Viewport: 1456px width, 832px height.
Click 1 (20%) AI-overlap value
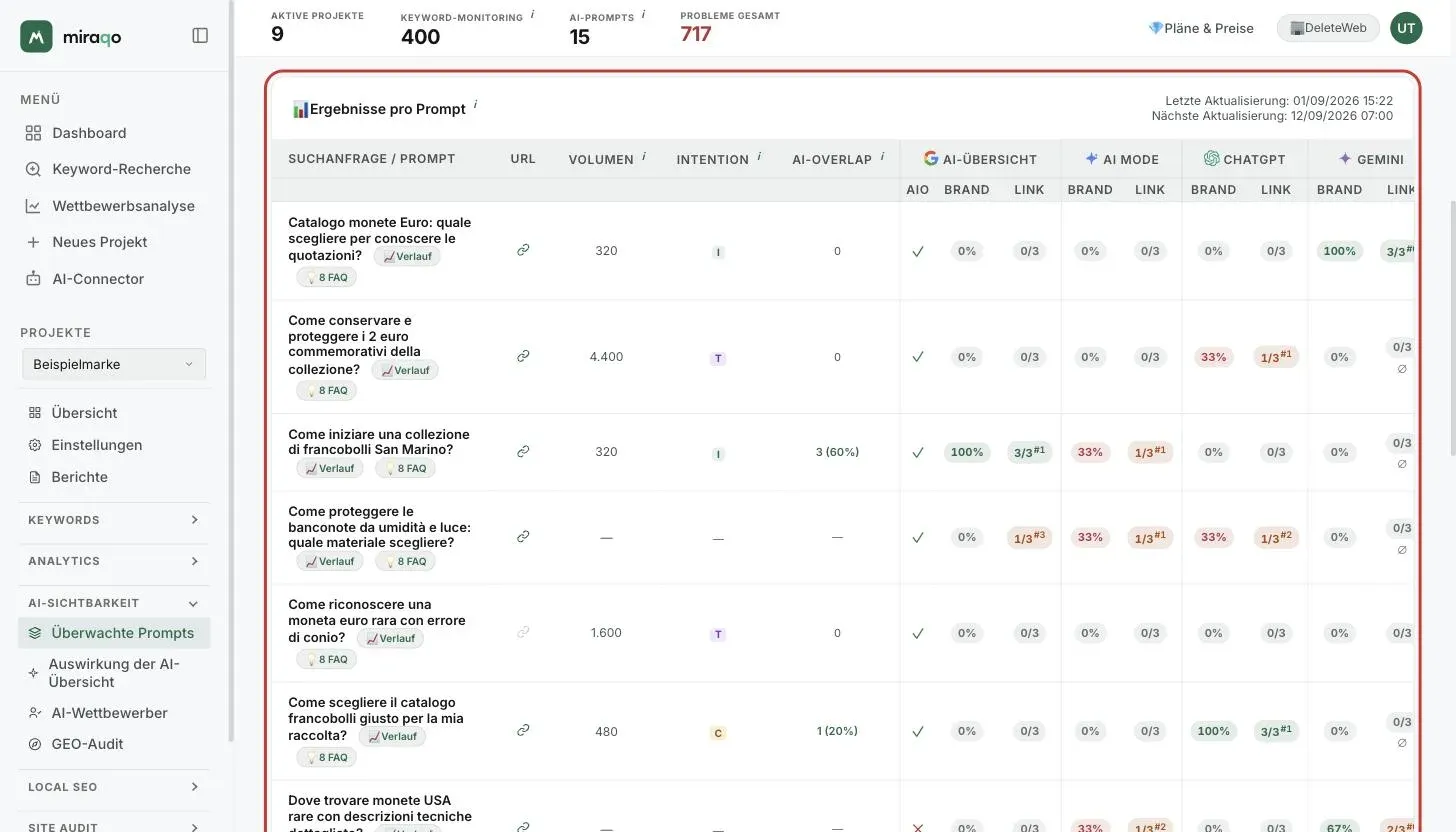pyautogui.click(x=837, y=731)
